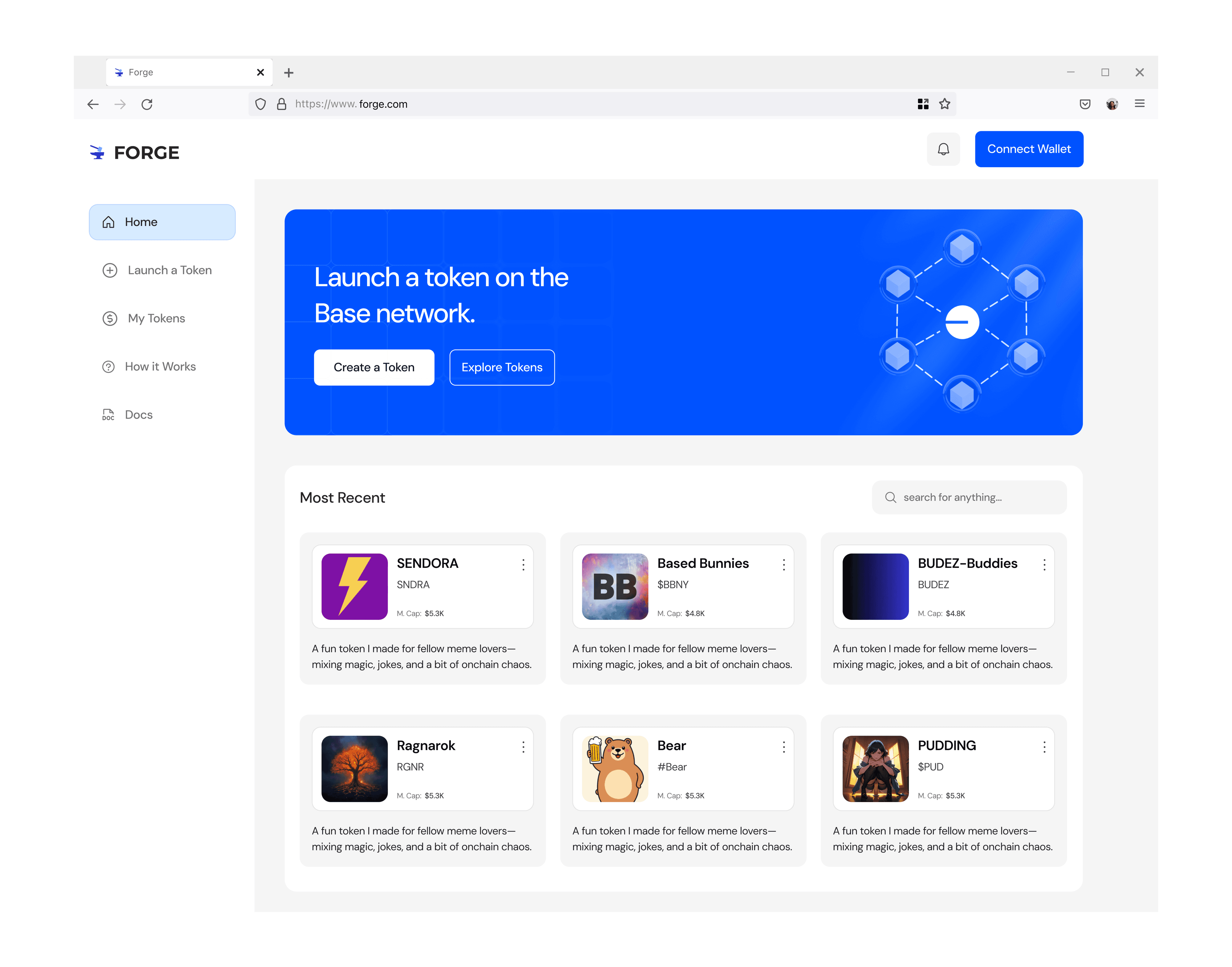Click the Based Bunnies BB thumbnail
The height and width of the screenshot is (967, 1232).
[x=615, y=586]
